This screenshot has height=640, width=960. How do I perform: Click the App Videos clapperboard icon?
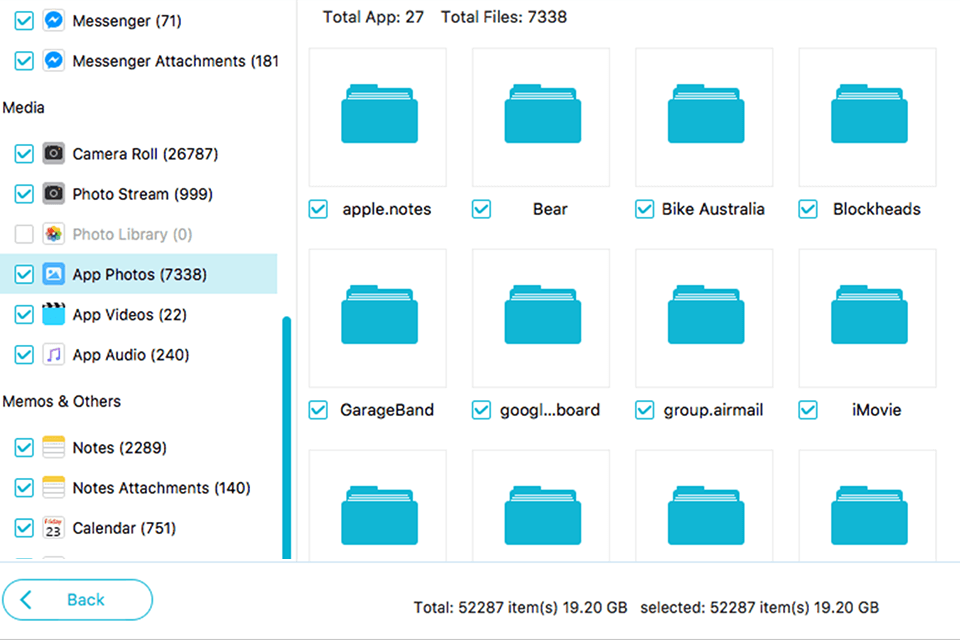pyautogui.click(x=53, y=314)
